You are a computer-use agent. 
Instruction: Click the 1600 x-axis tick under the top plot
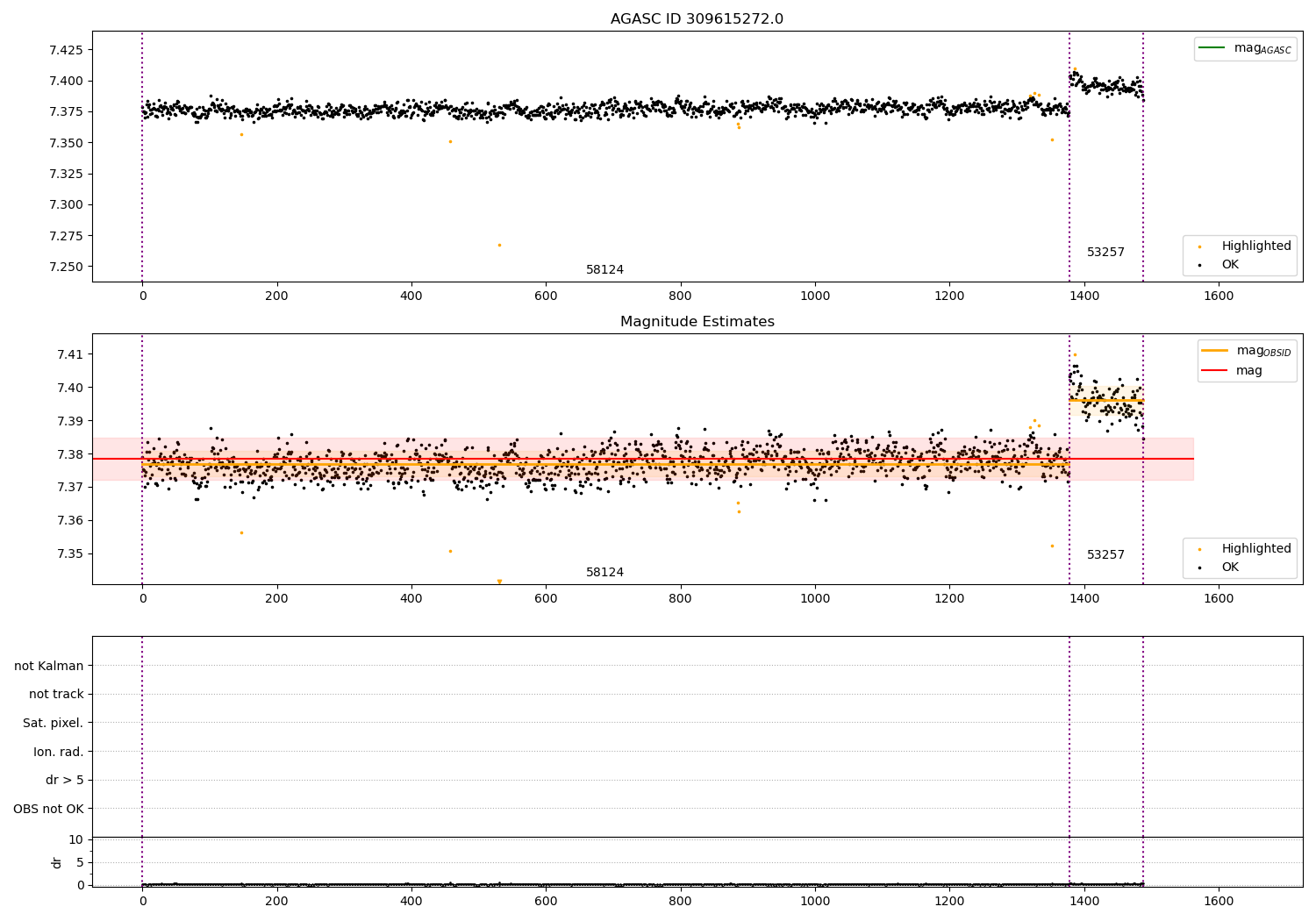(x=1219, y=296)
